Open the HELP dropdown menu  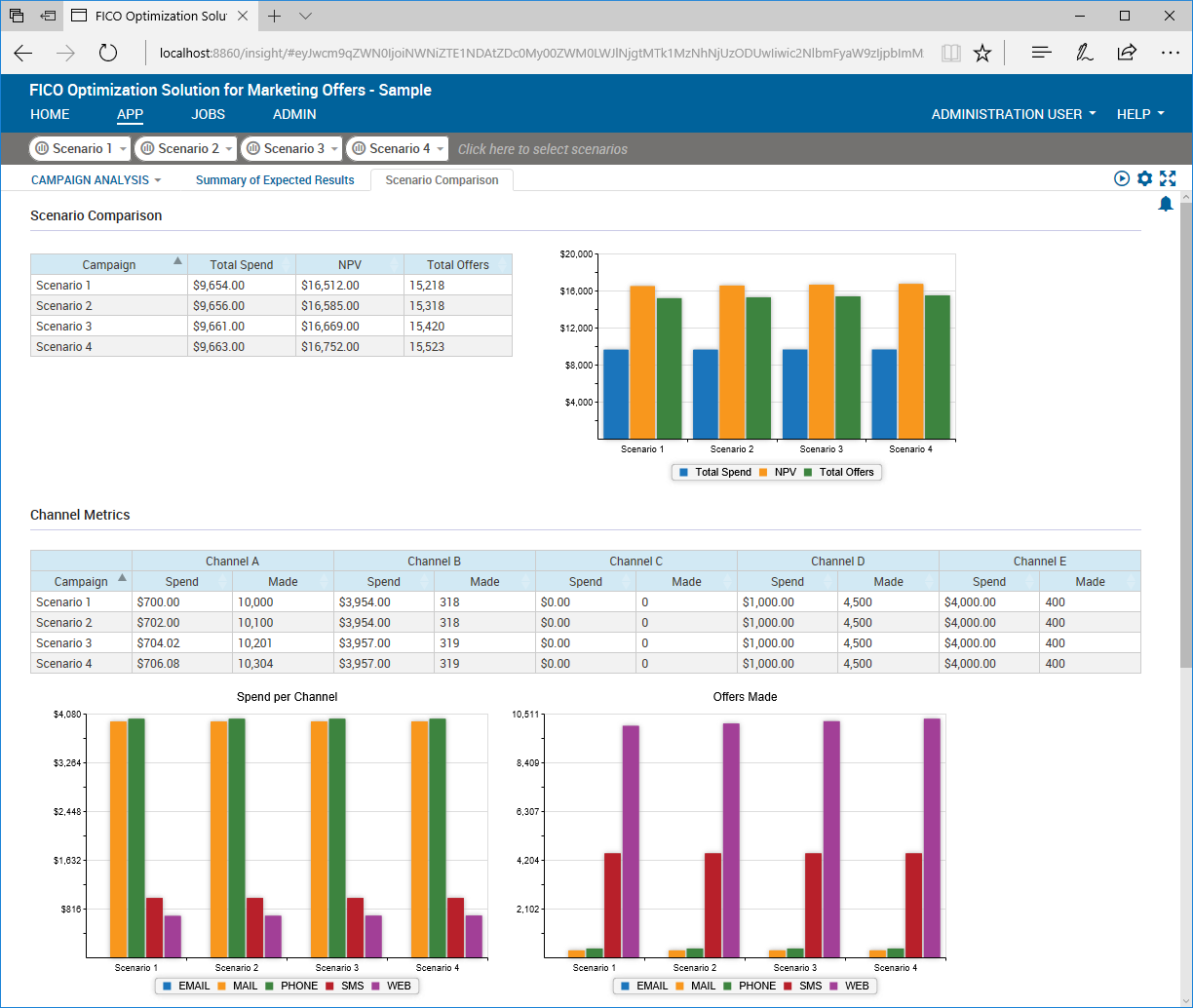1140,114
